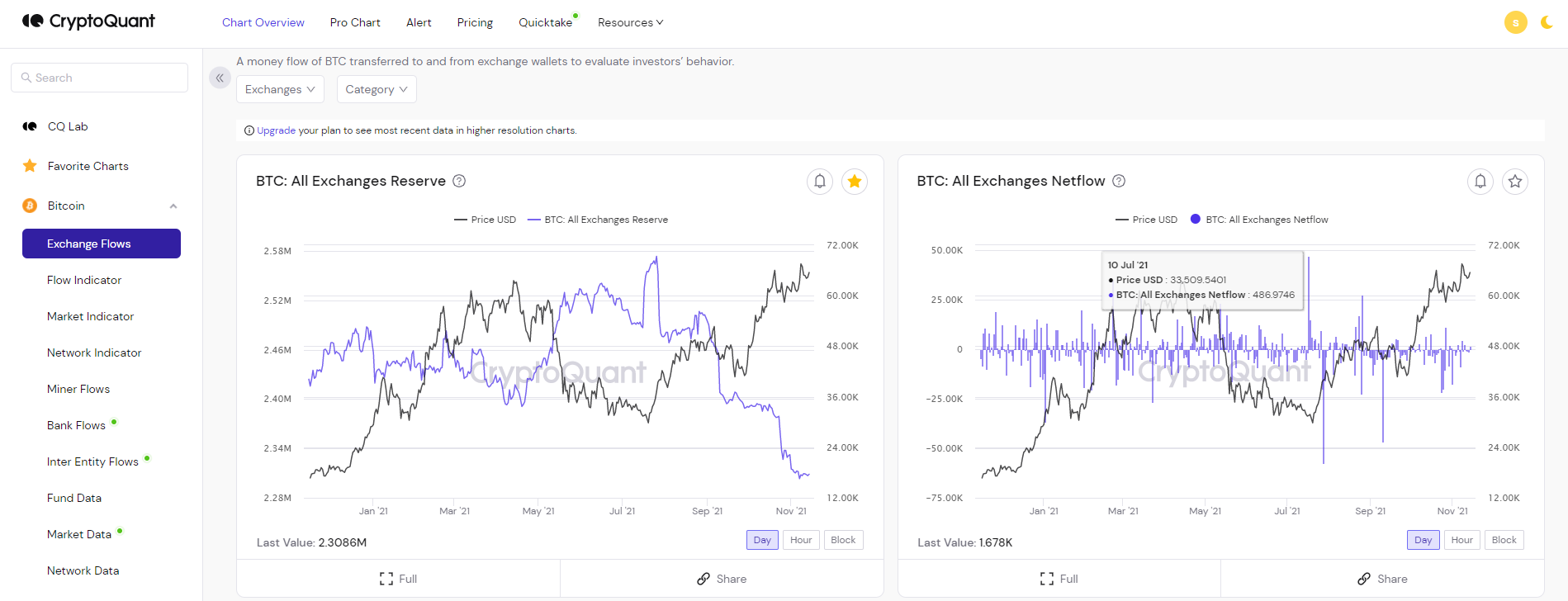1568x601 pixels.
Task: Toggle Price USD series in Reserve legend
Action: click(x=486, y=220)
